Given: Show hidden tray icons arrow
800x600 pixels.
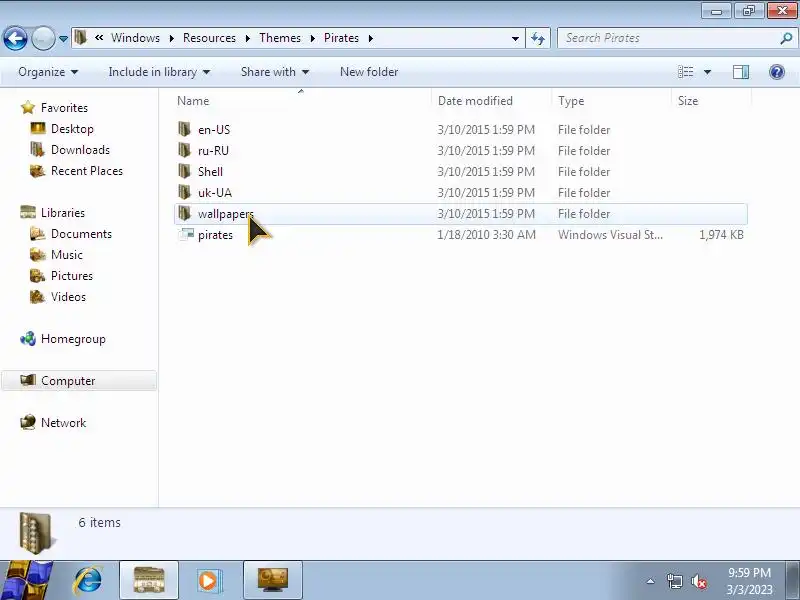Looking at the screenshot, I should (651, 581).
